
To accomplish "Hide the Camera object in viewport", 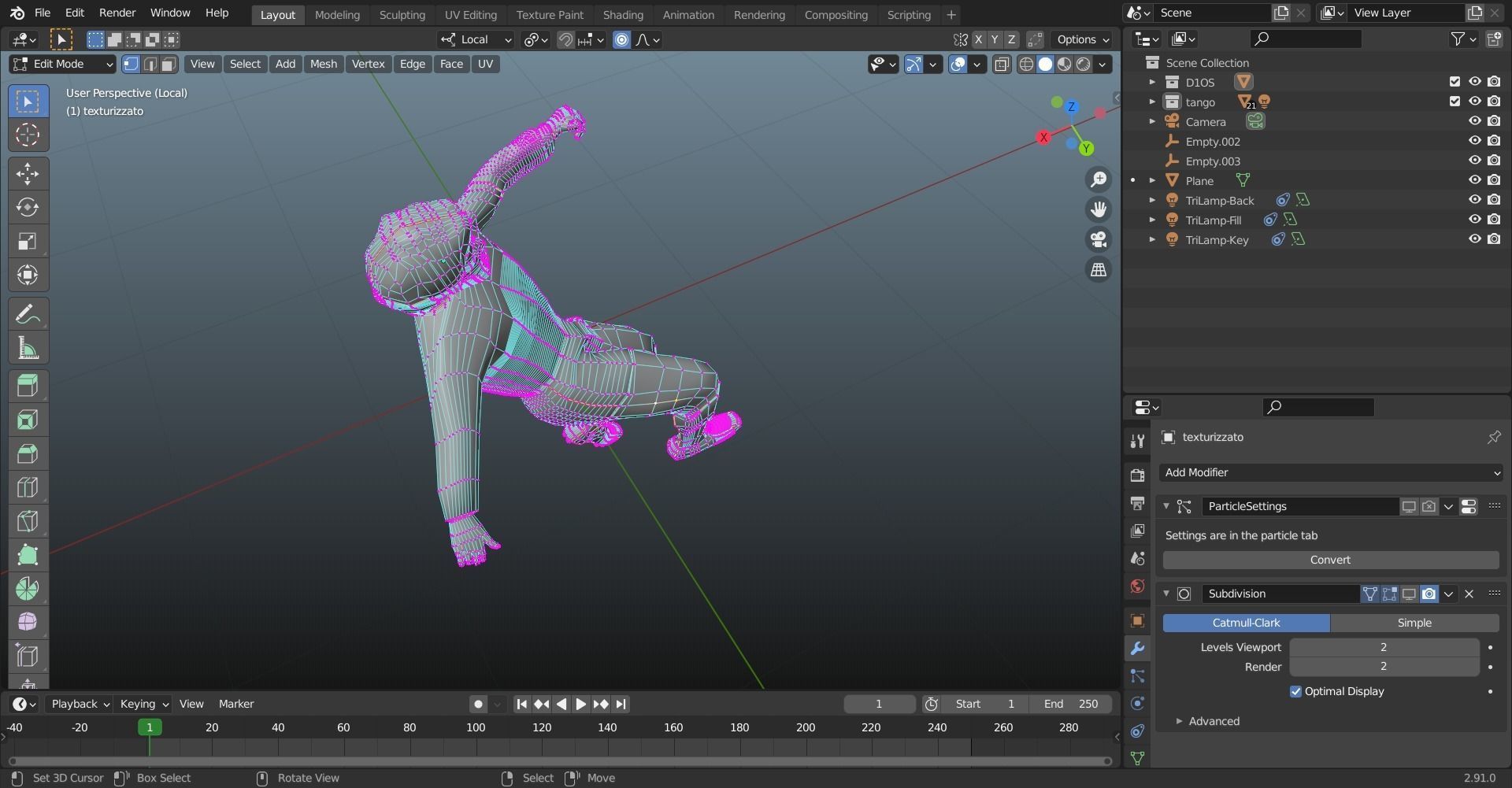I will (1475, 121).
